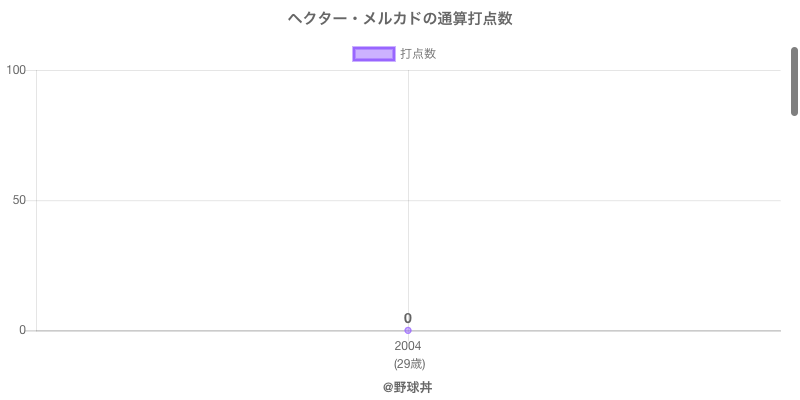Screen dimensions: 800x400
Task: Click the (29歳) age label
Action: pos(409,363)
